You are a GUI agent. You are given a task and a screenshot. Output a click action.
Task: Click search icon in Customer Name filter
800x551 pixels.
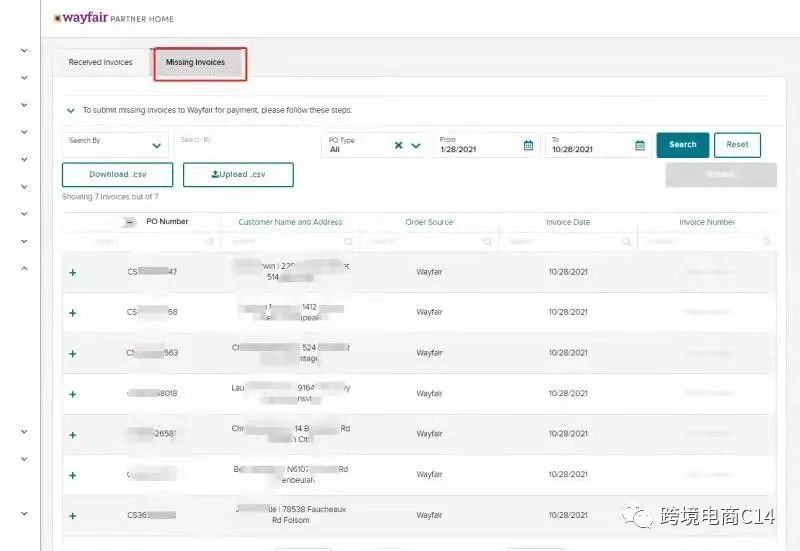coord(348,242)
